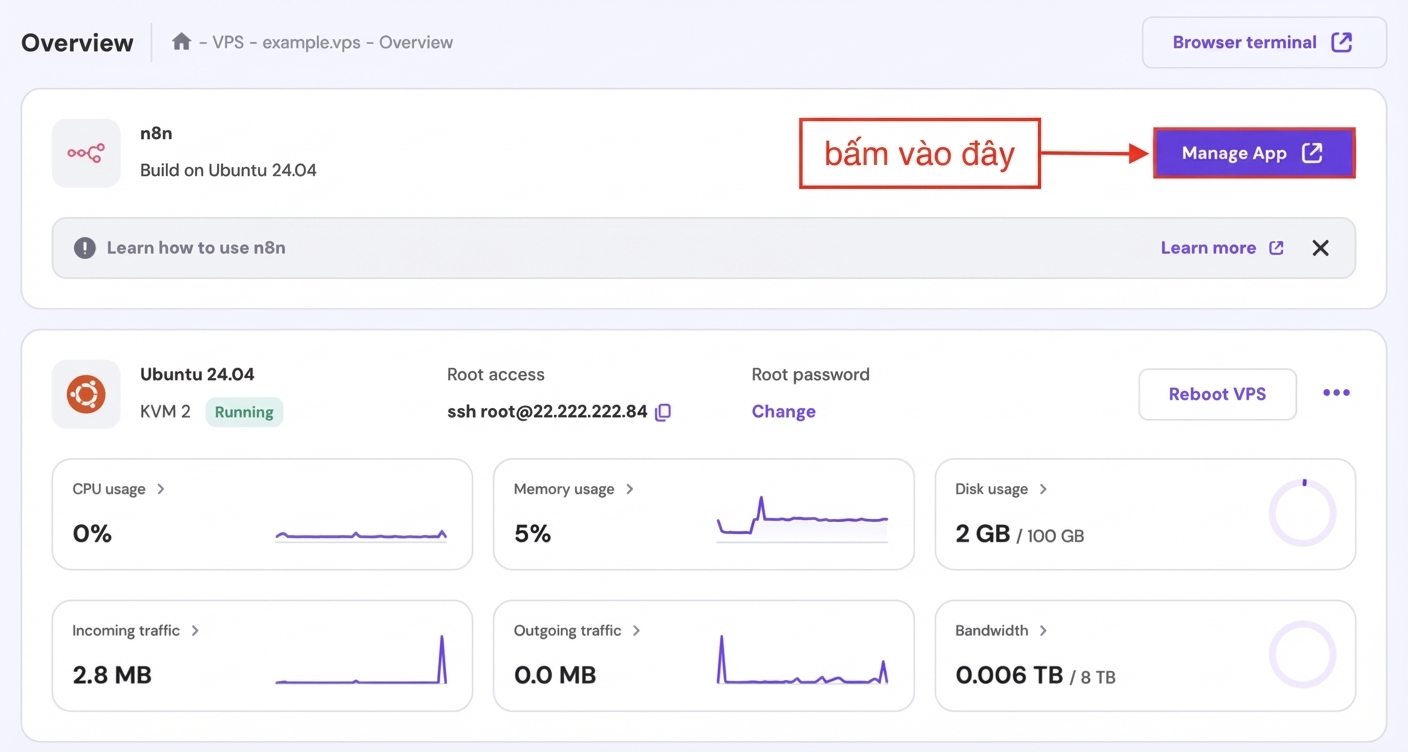Click the Reboot VPS button
Viewport: 1408px width, 752px height.
(1217, 394)
